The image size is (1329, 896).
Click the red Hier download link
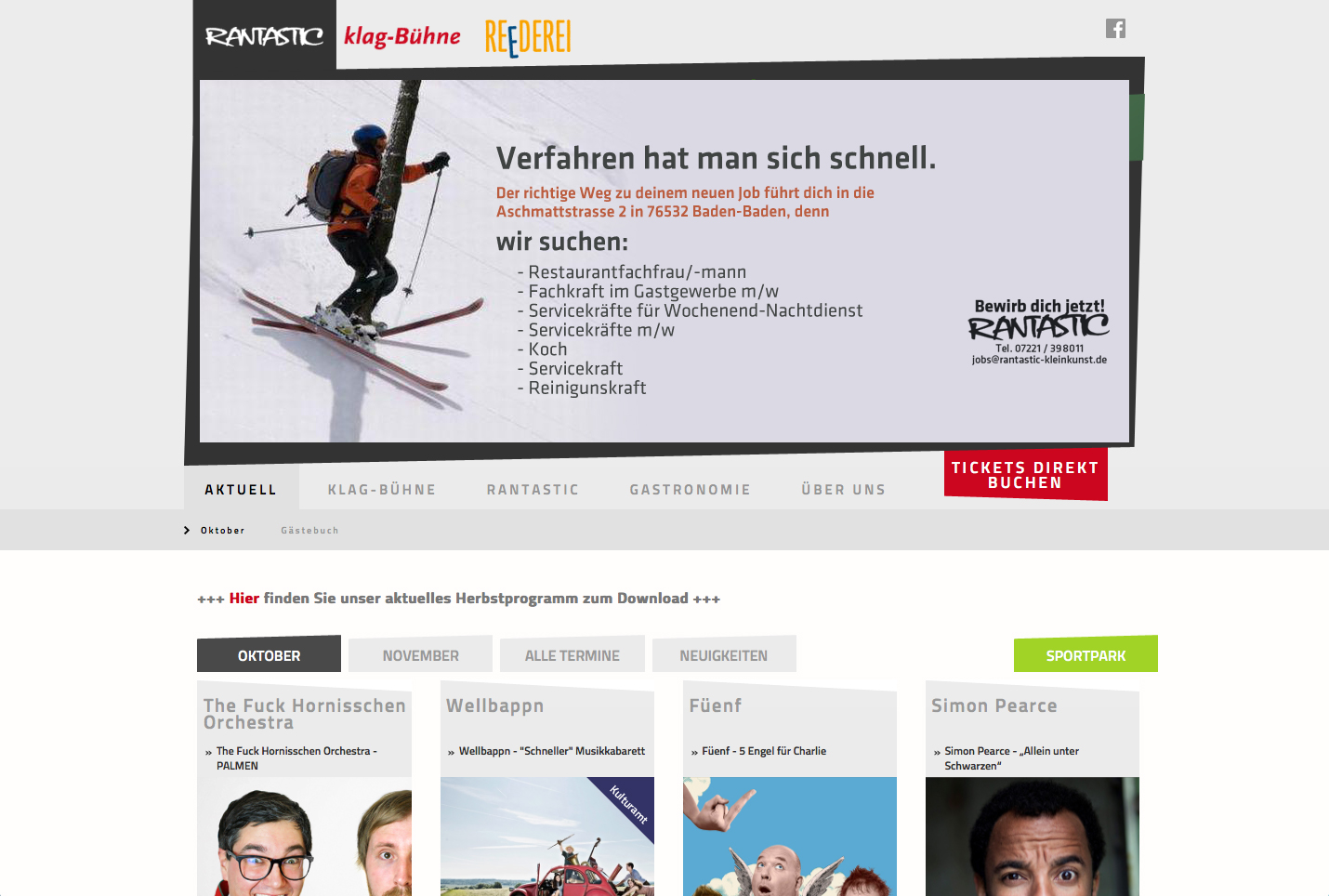tap(244, 599)
